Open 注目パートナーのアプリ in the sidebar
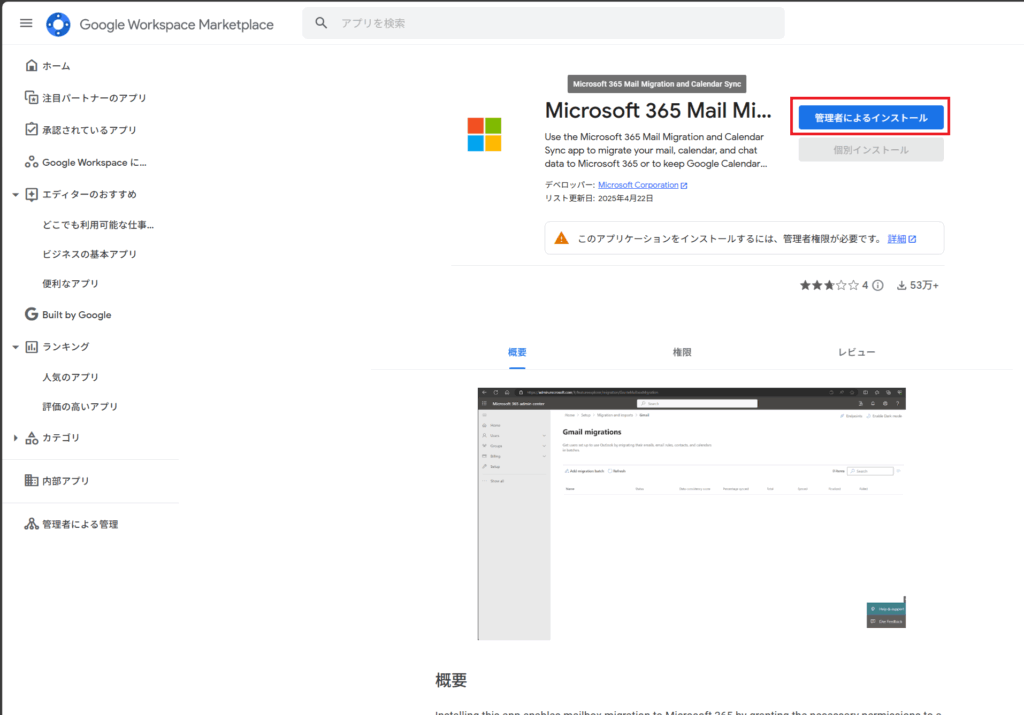This screenshot has width=1024, height=715. 95,98
